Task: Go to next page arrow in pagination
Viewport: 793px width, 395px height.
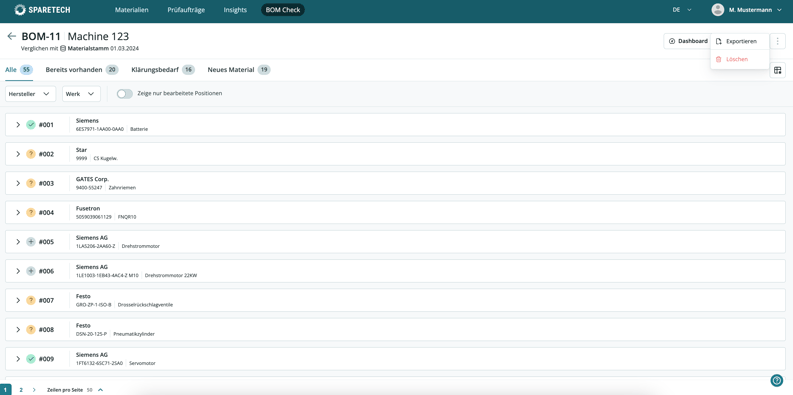Action: [34, 390]
